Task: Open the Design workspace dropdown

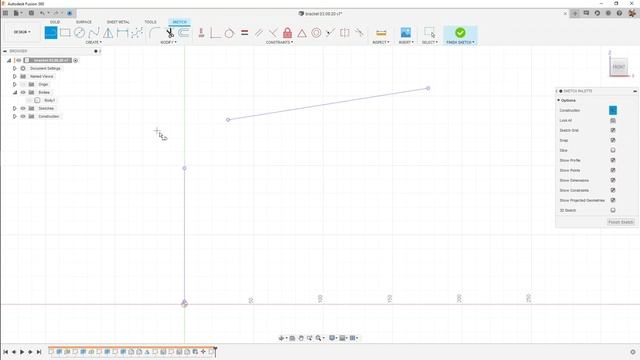Action: tap(22, 32)
